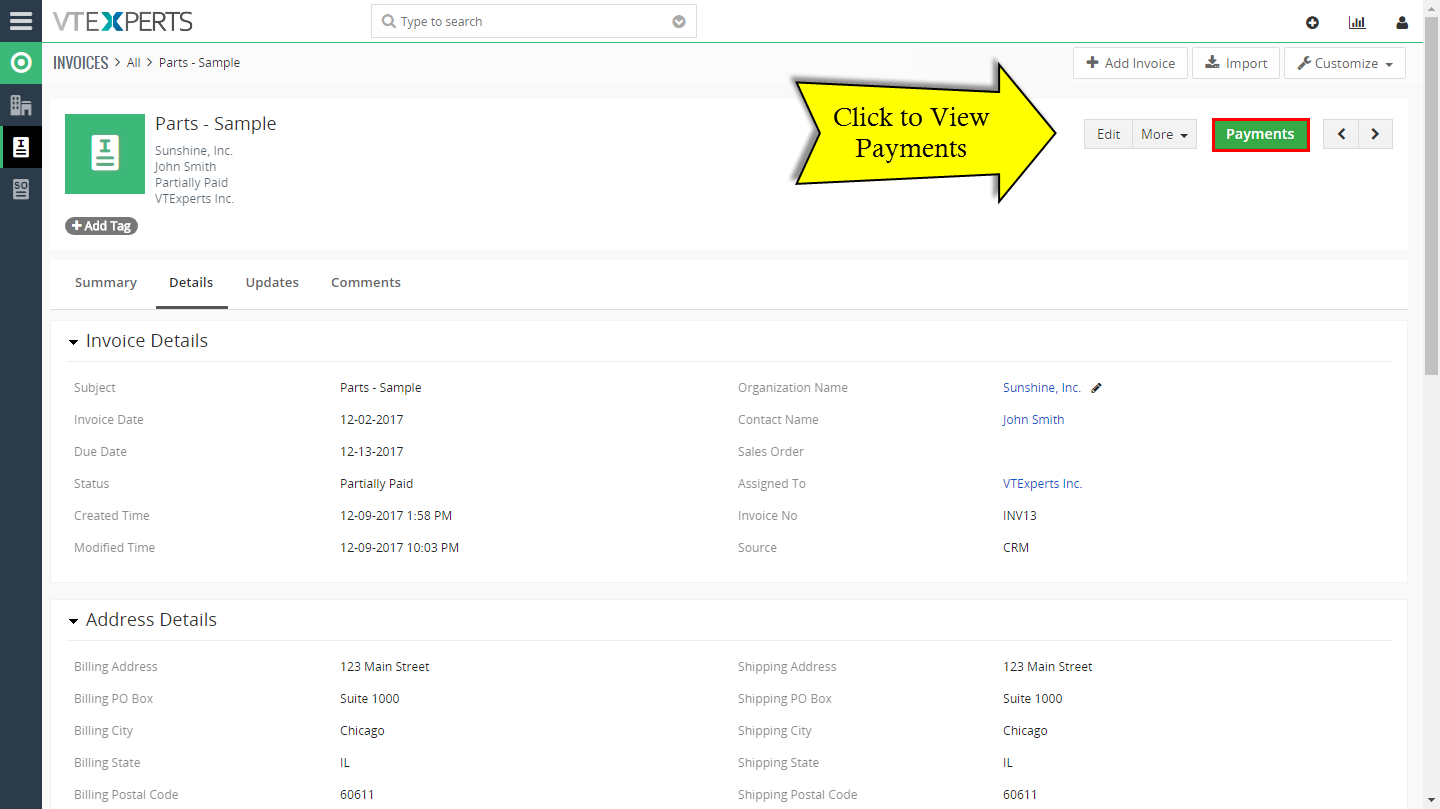Open the John Smith contact link

point(1033,420)
